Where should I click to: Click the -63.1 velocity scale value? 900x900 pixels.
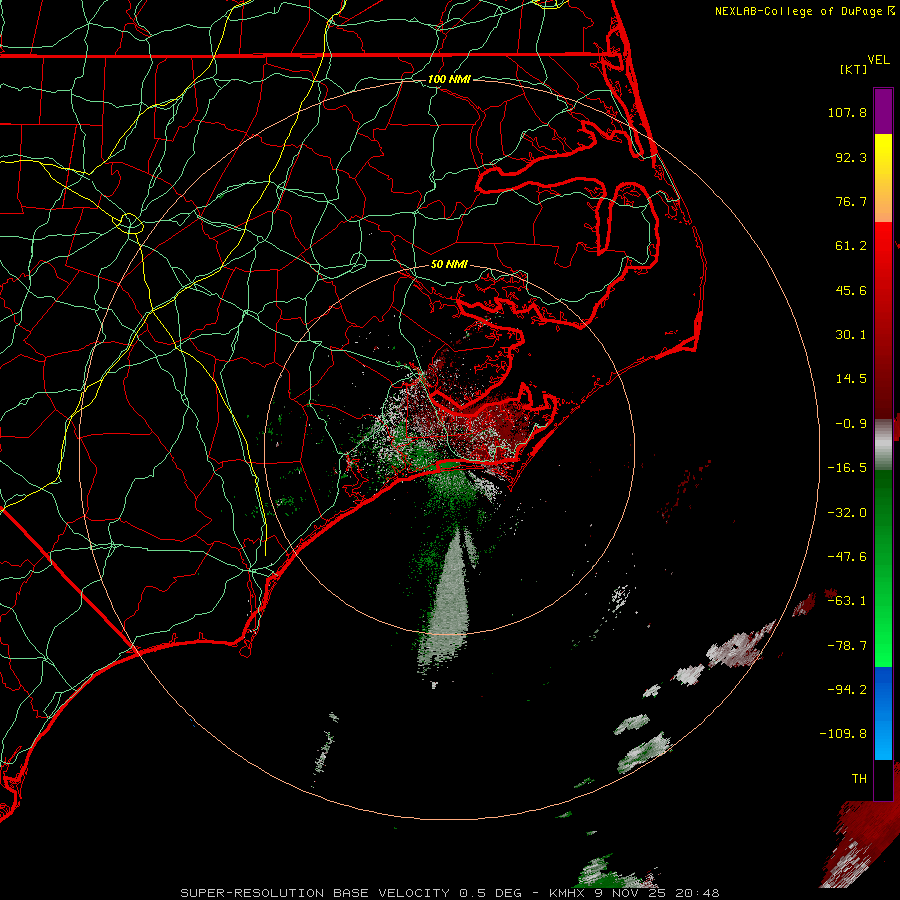tap(847, 601)
